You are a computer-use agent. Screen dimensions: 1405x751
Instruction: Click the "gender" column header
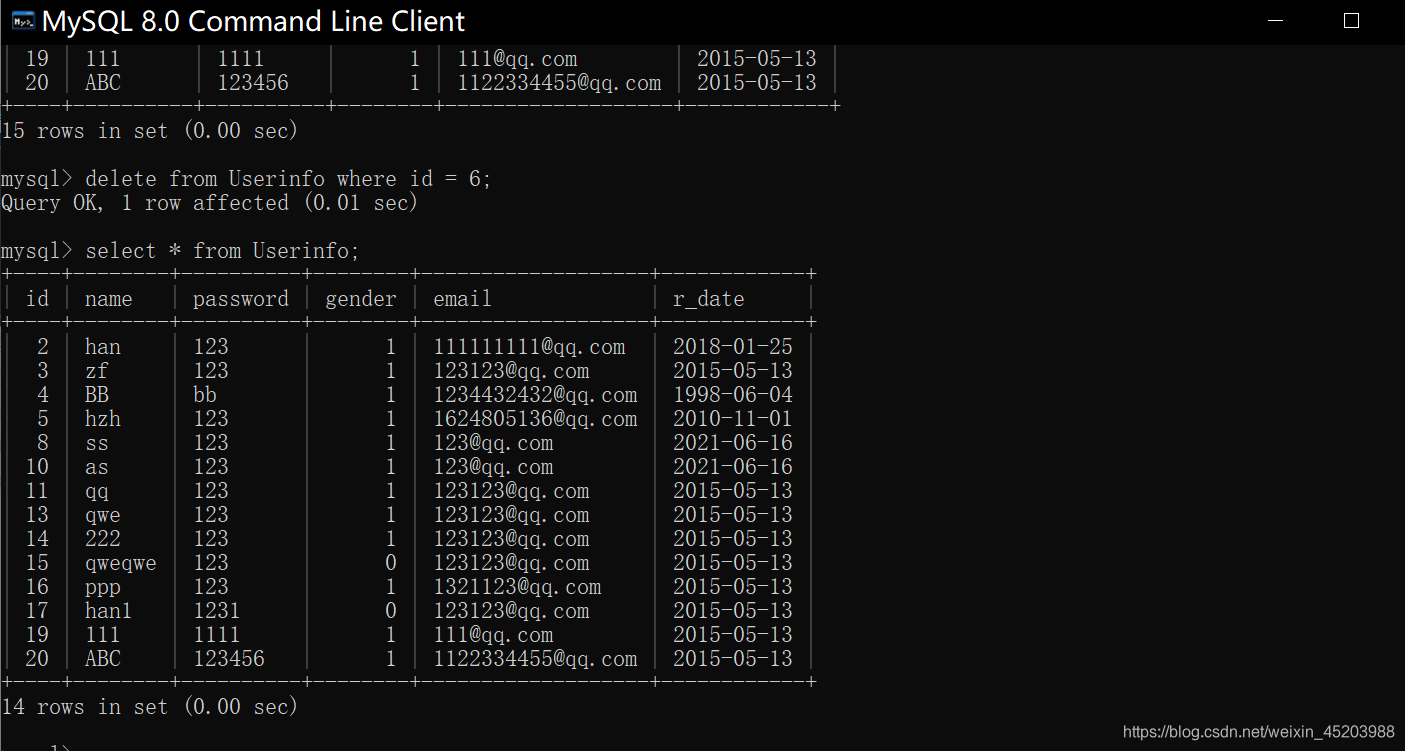[361, 299]
